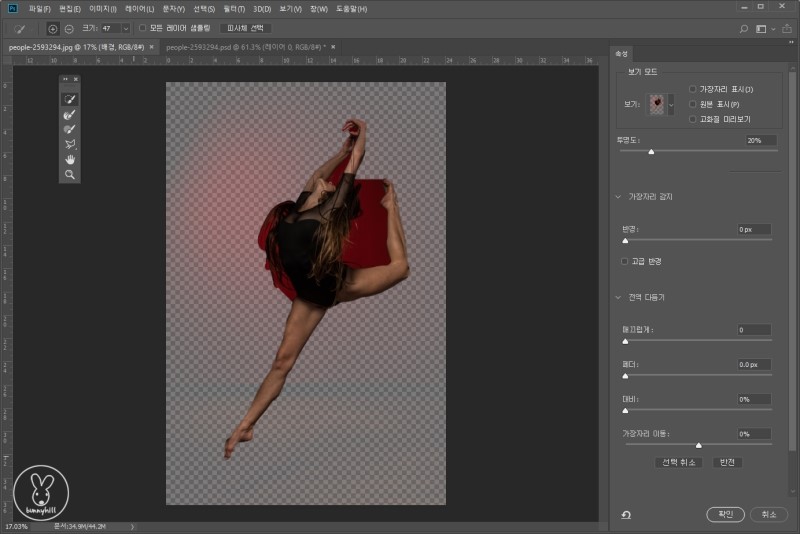The width and height of the screenshot is (800, 534).
Task: Click the subtract-from-selection minus icon
Action: point(69,28)
